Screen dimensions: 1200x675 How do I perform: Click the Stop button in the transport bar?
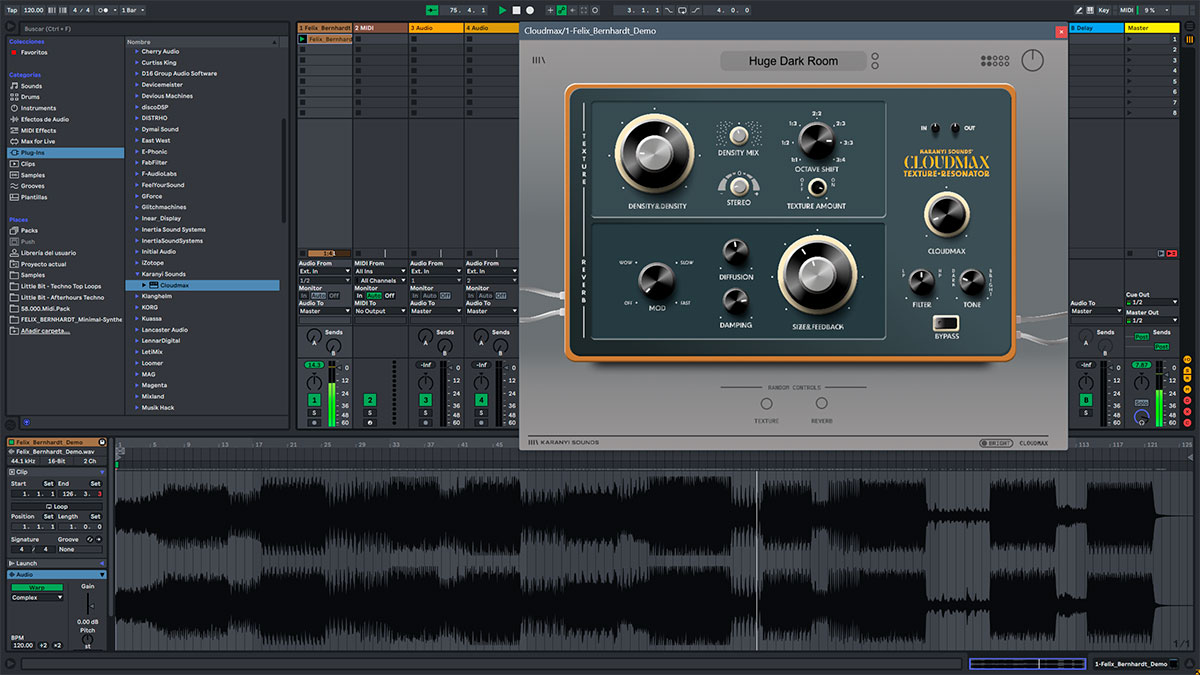(x=516, y=10)
